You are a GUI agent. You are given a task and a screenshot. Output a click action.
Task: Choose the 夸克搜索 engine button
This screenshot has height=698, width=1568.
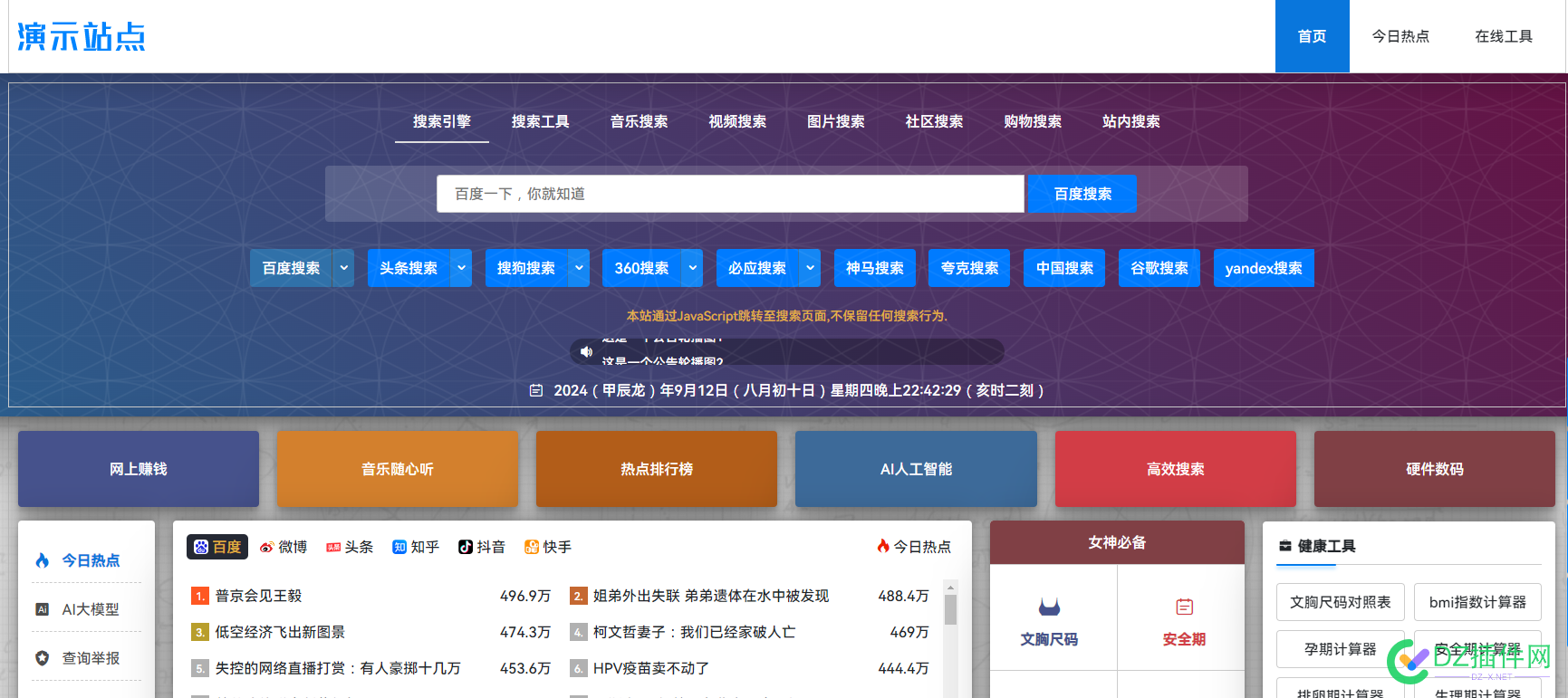(x=969, y=268)
